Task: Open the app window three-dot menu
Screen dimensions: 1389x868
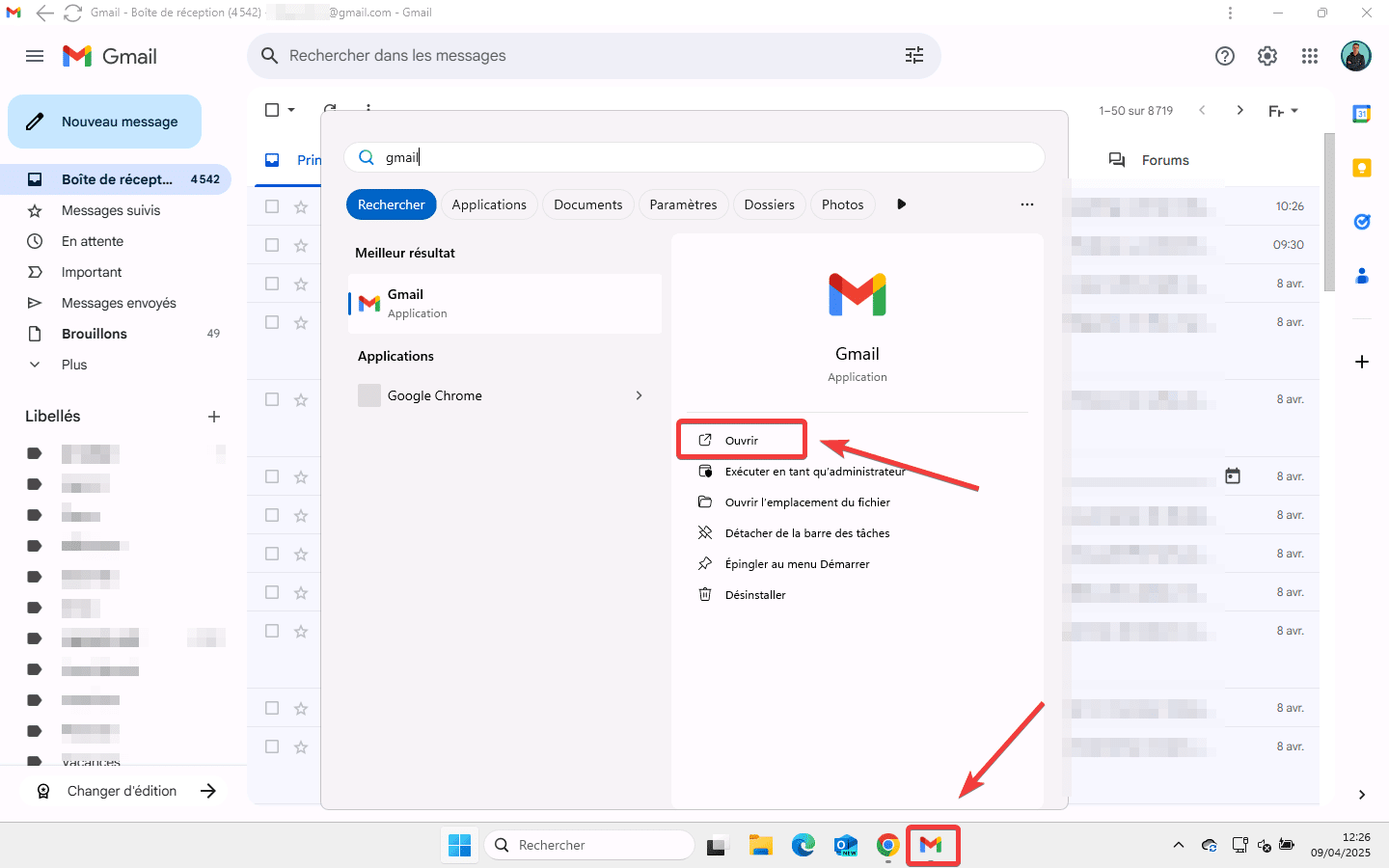Action: tap(1230, 13)
